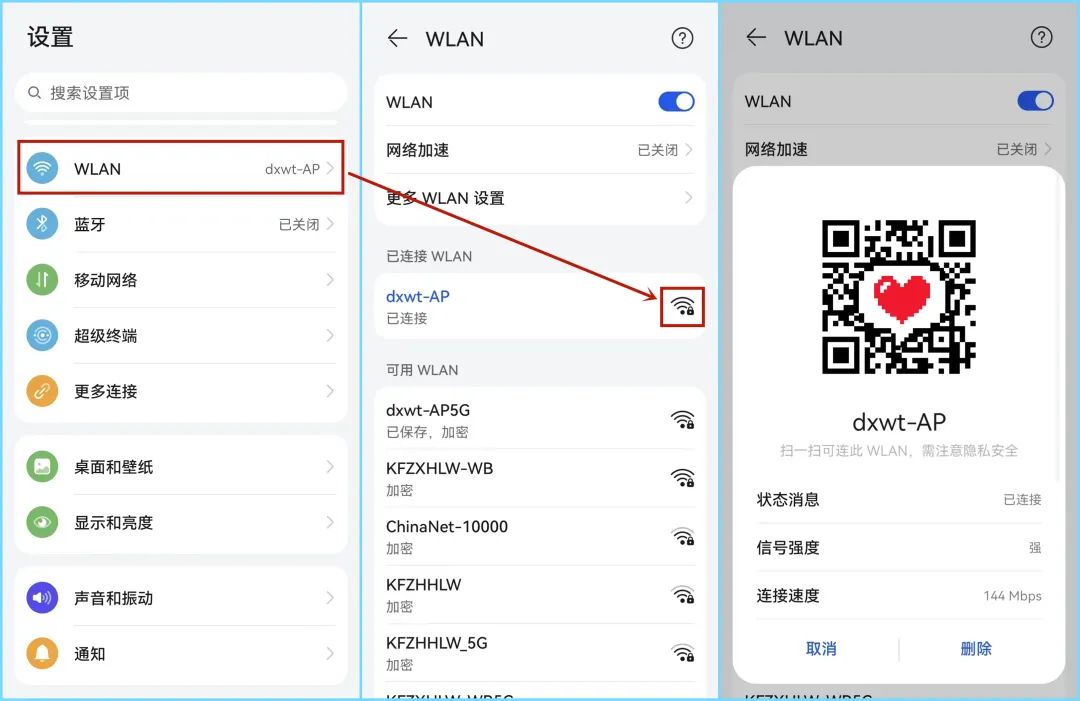Screen dimensions: 1080x701
Task: Expand 更多 WLAN 设置 options
Action: tap(688, 198)
